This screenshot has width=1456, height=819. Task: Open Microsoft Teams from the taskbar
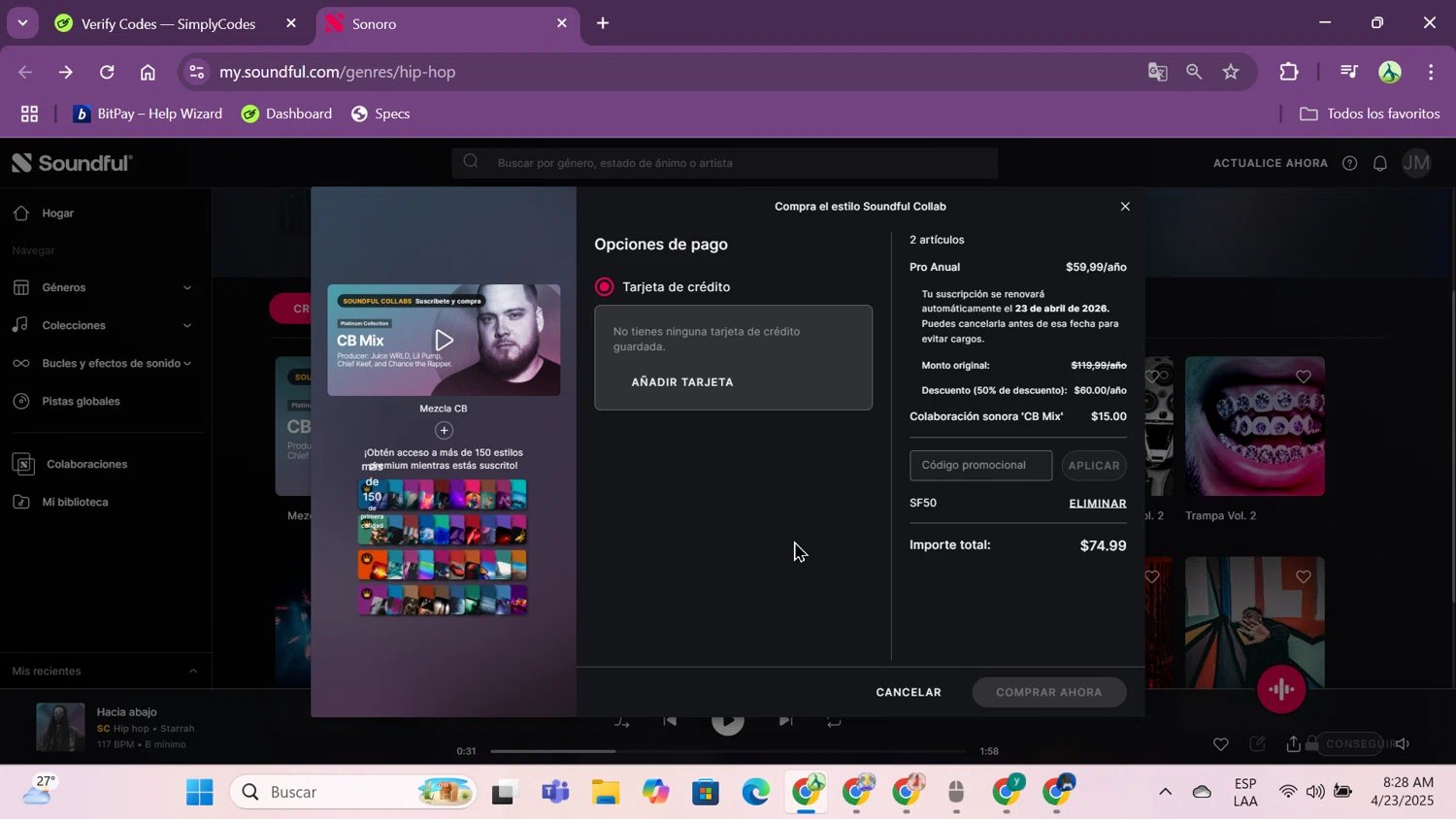pos(555,793)
